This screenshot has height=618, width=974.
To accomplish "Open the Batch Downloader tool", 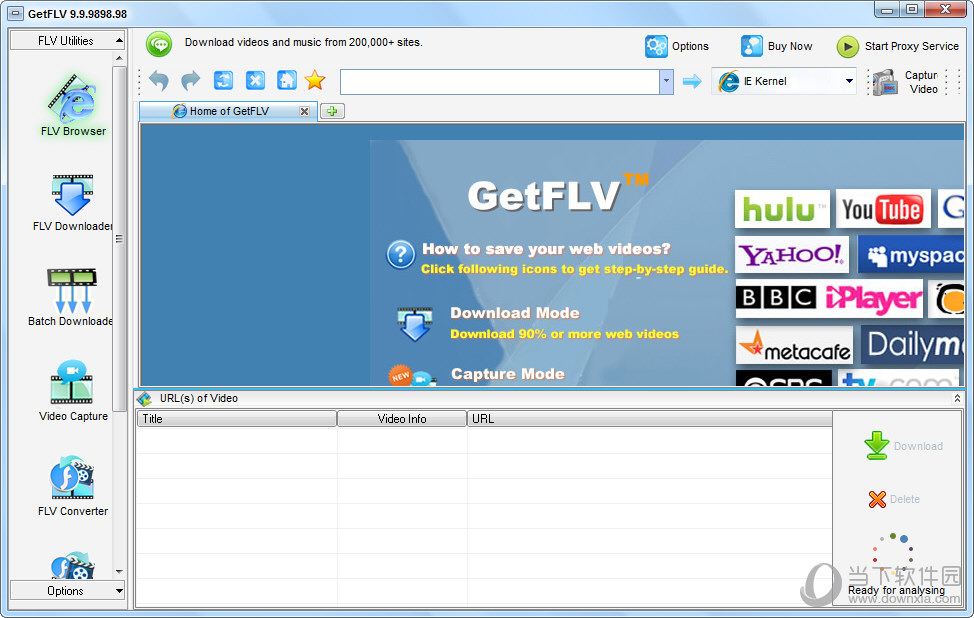I will pyautogui.click(x=71, y=297).
